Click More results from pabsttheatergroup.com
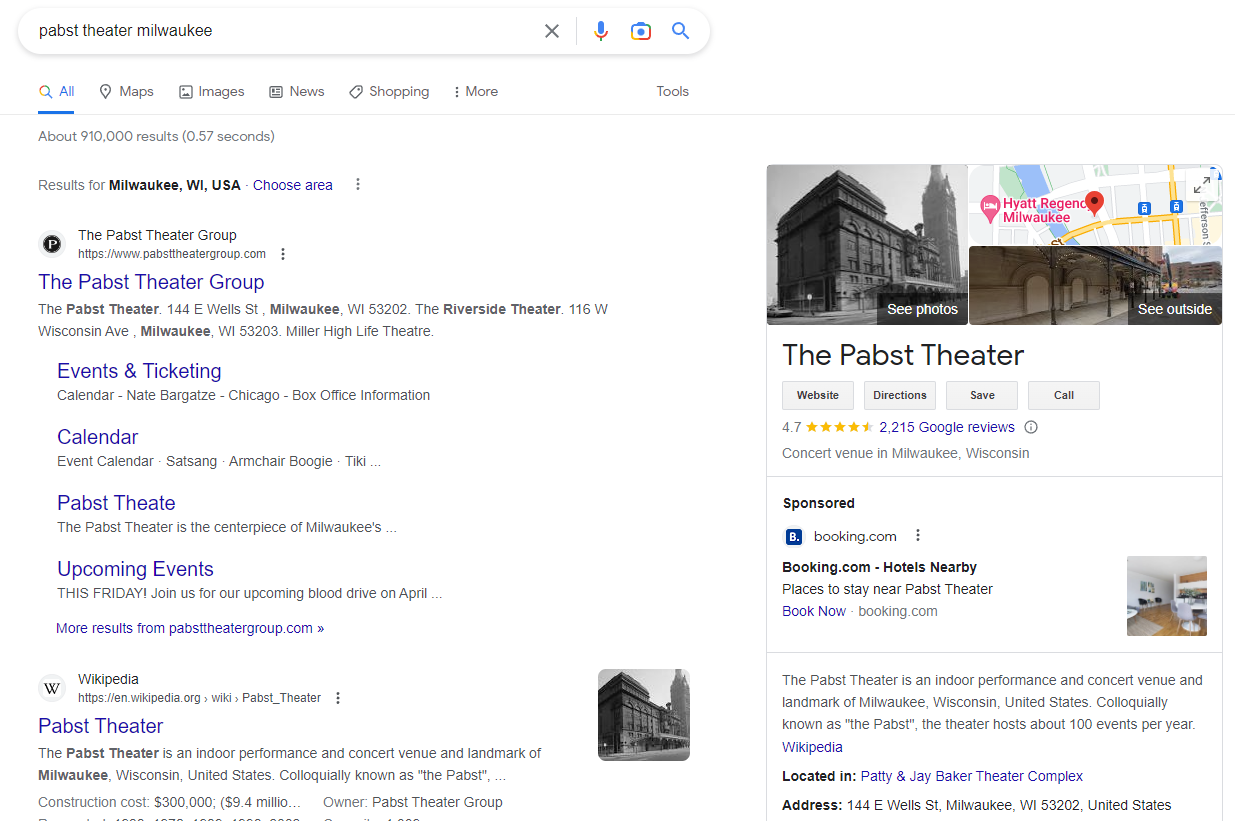The width and height of the screenshot is (1235, 821). 190,628
